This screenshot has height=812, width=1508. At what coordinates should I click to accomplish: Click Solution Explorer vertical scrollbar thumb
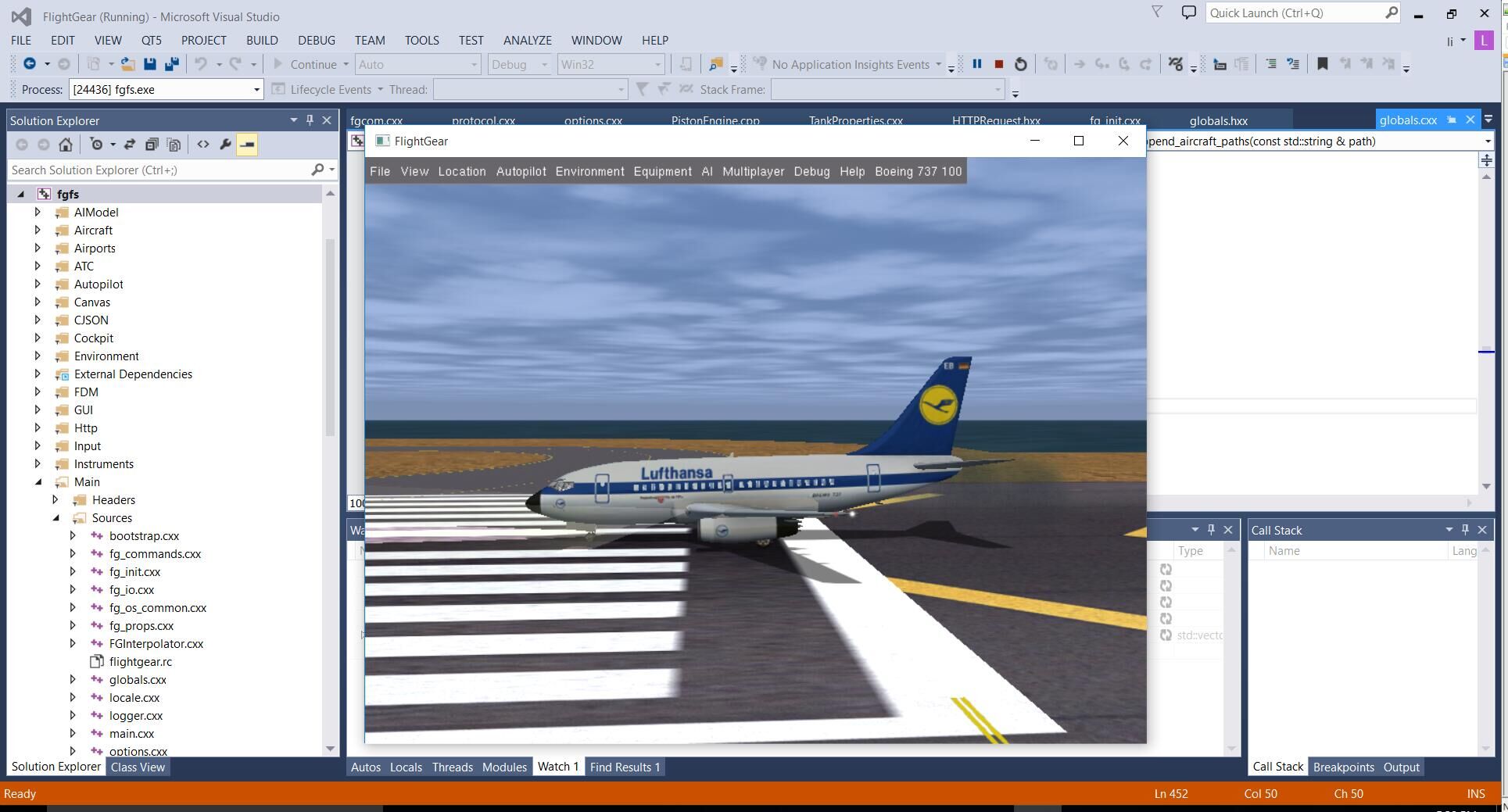[x=330, y=336]
